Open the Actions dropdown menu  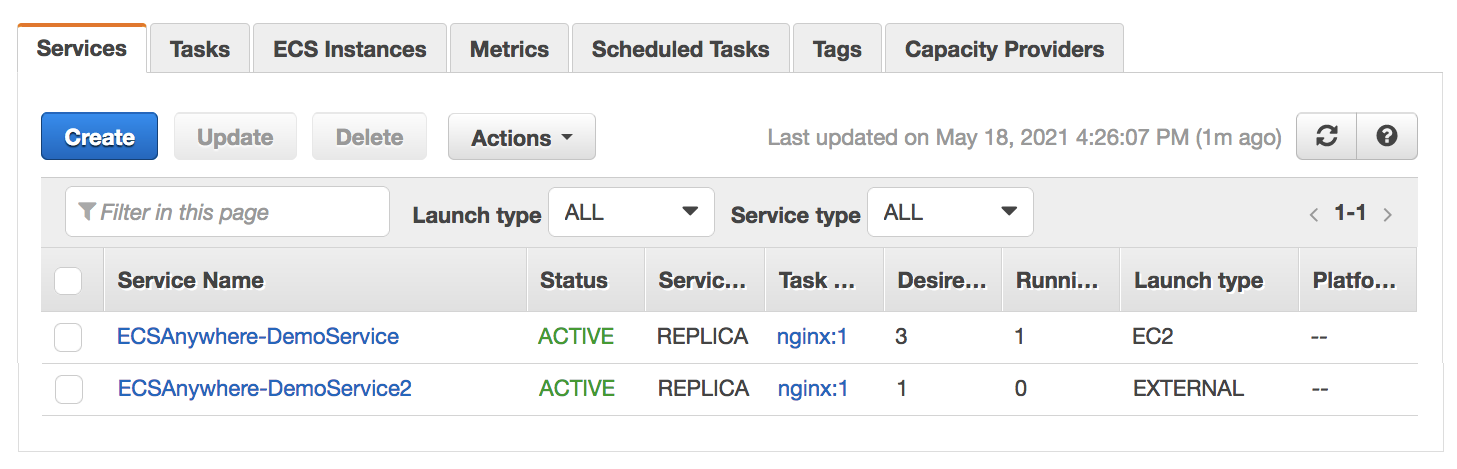tap(521, 137)
